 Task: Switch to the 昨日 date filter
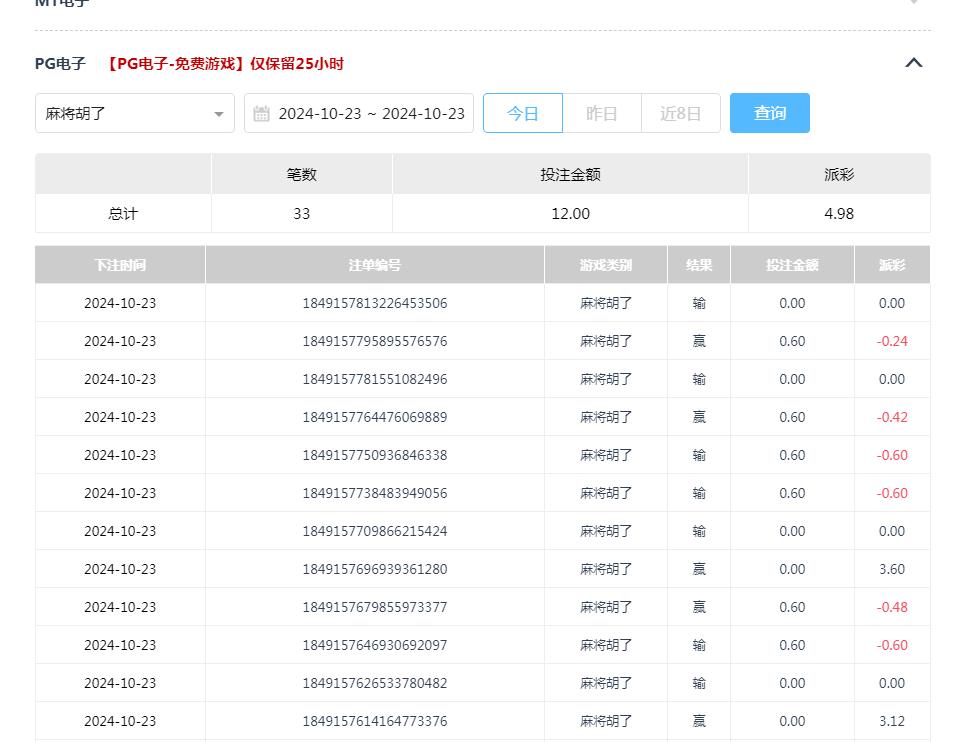(x=602, y=113)
